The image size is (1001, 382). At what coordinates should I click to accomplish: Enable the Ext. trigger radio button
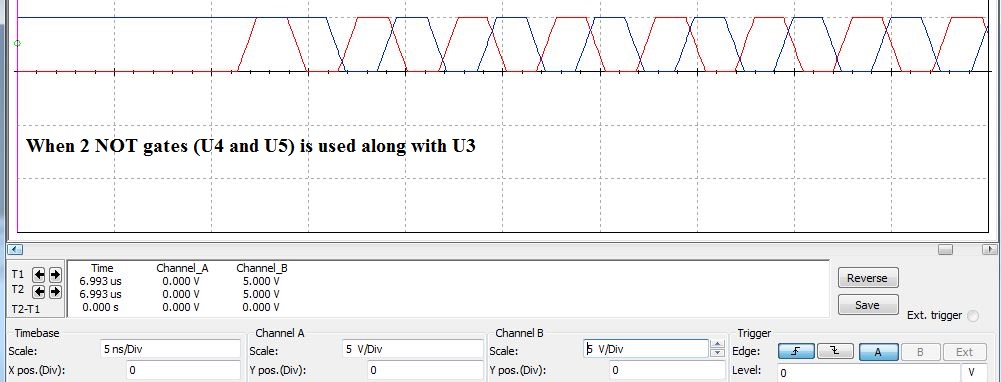click(x=973, y=316)
